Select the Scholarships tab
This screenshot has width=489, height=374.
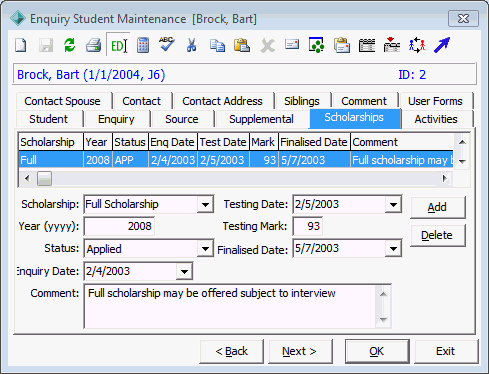coord(354,118)
